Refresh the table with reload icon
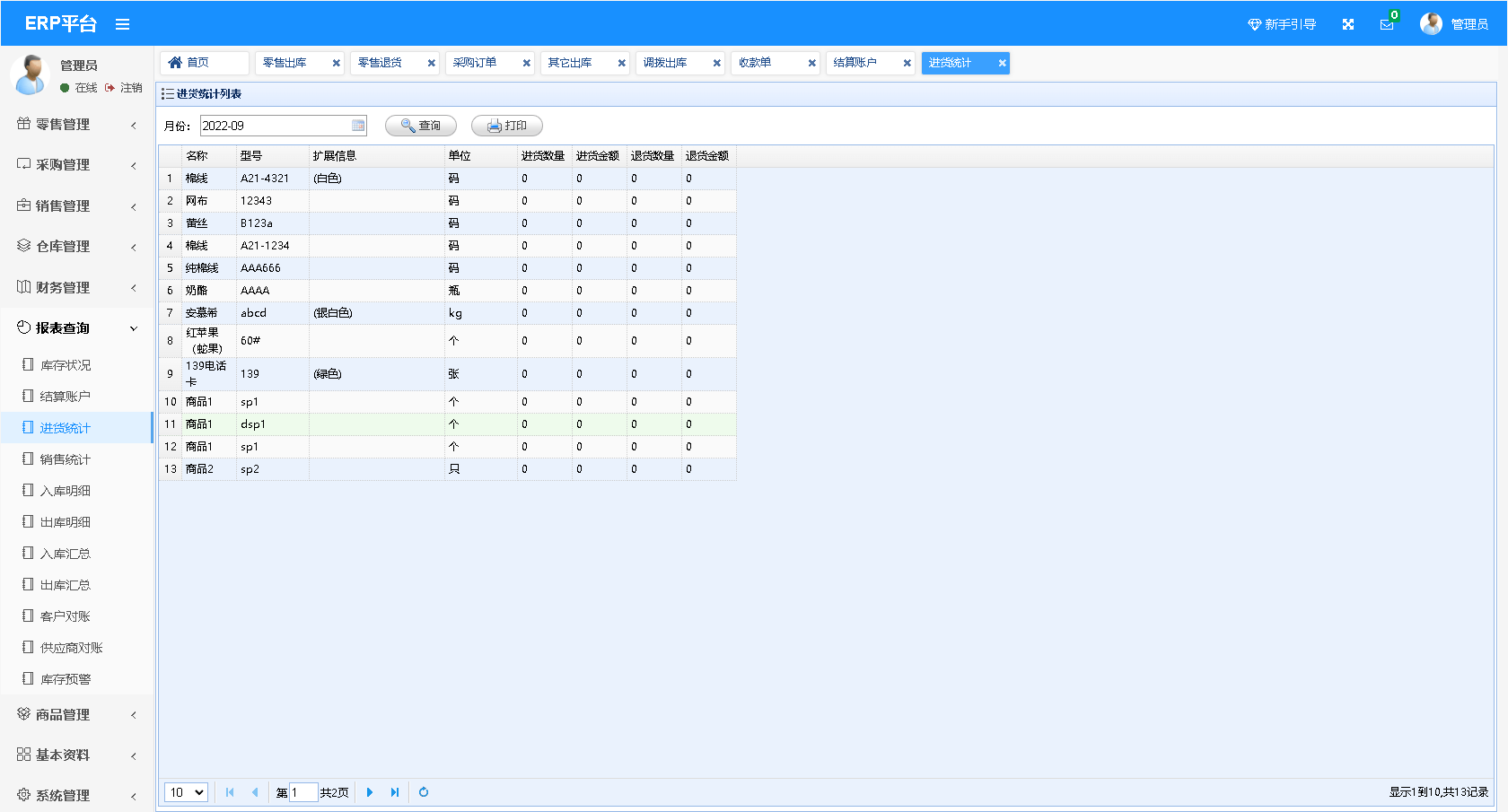This screenshot has width=1508, height=812. tap(424, 792)
